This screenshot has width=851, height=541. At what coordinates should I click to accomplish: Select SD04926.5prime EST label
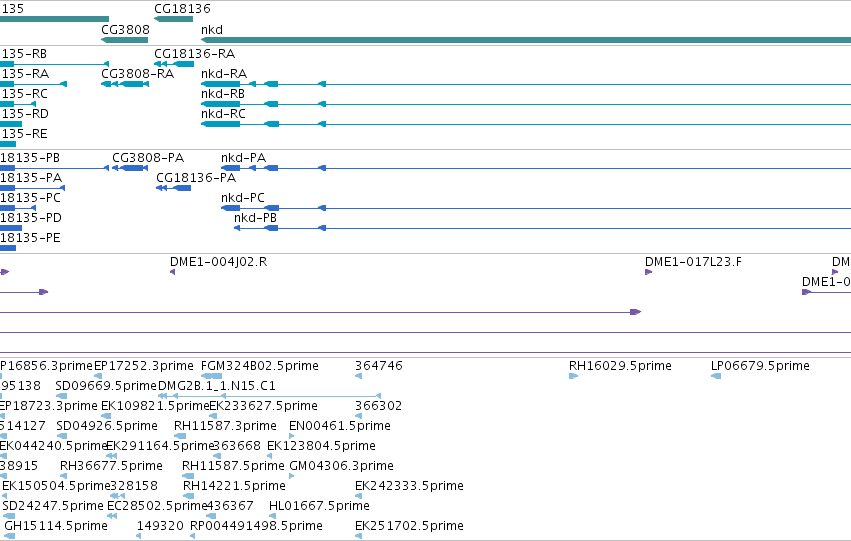click(x=107, y=427)
